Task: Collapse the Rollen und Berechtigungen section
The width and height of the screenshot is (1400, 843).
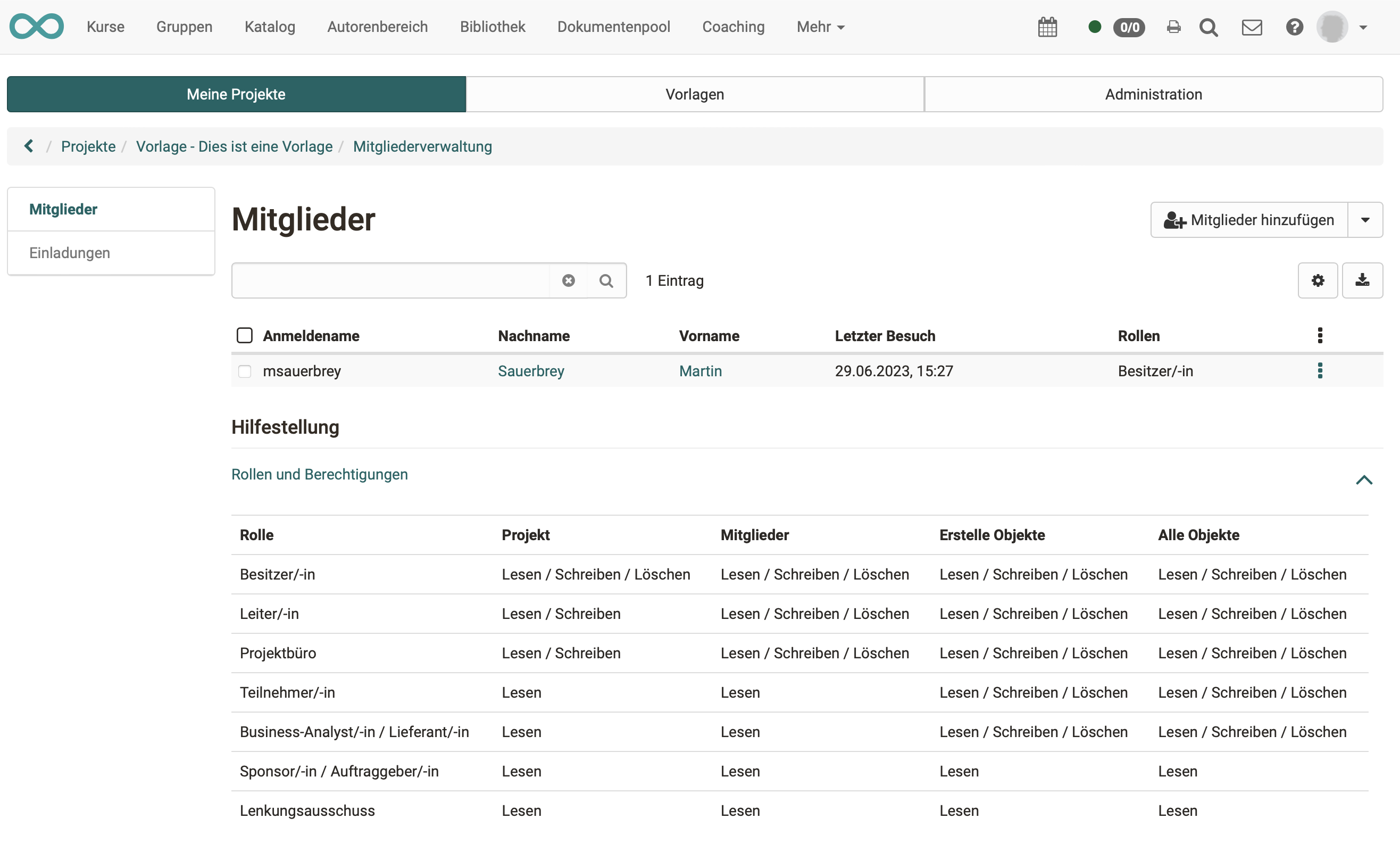Action: [1363, 480]
